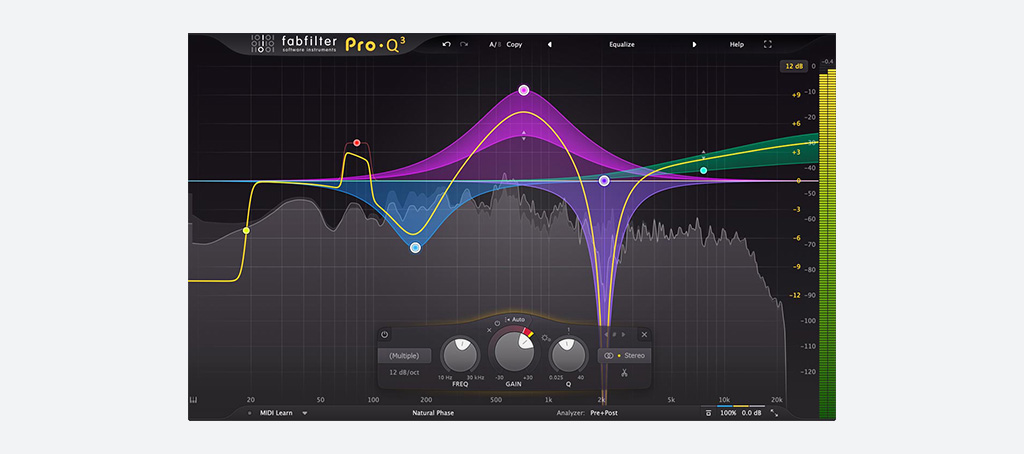
Task: Click the resize arrows icon at bottom right
Action: tap(775, 413)
